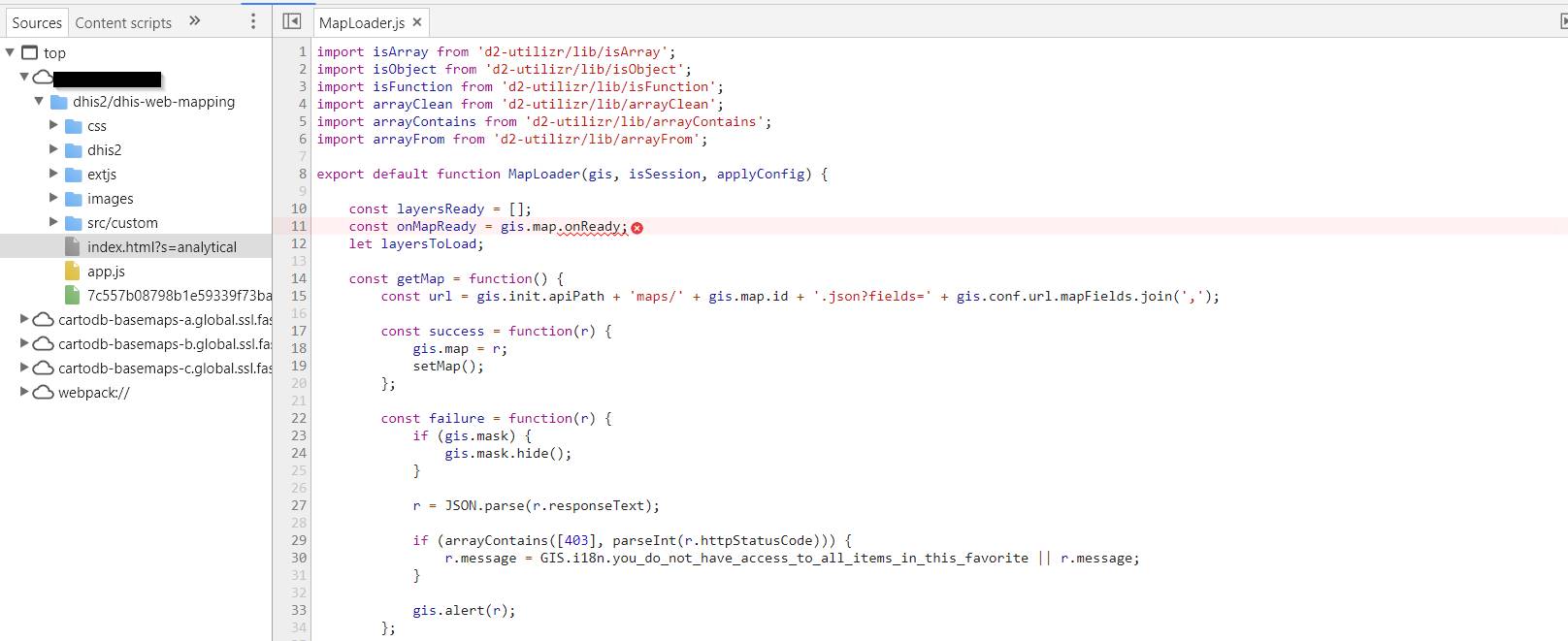Click 'd2-utilizr/lib/arrayFrom' import string
1568x641 pixels.
pos(597,139)
